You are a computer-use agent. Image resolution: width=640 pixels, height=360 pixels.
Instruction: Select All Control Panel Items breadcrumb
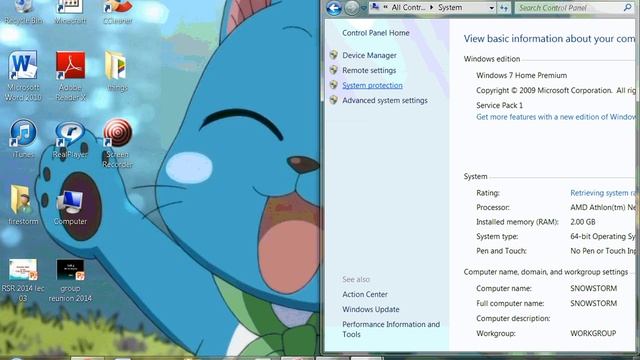pos(408,7)
